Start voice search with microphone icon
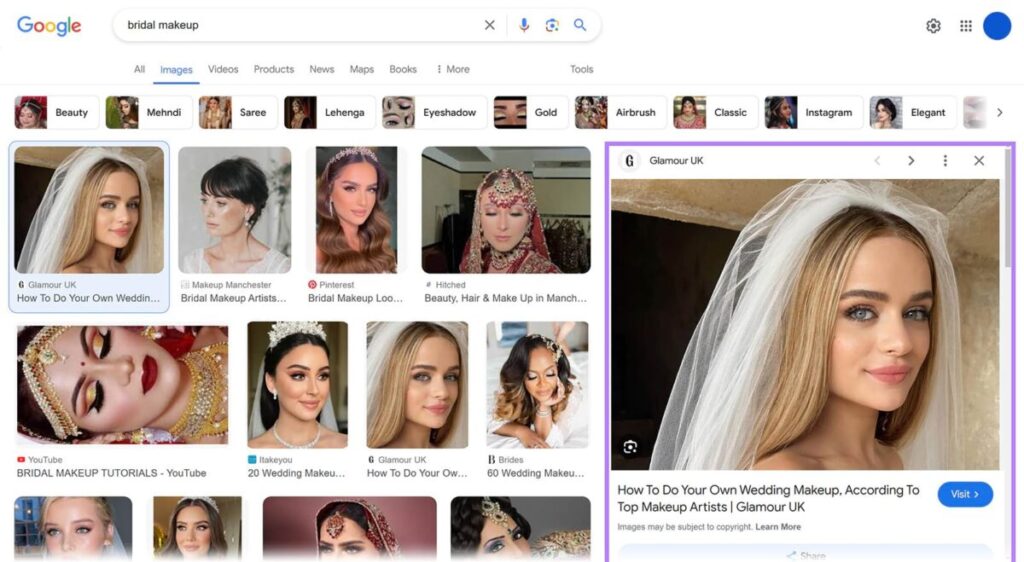Screen dimensions: 1024x562 tap(524, 25)
